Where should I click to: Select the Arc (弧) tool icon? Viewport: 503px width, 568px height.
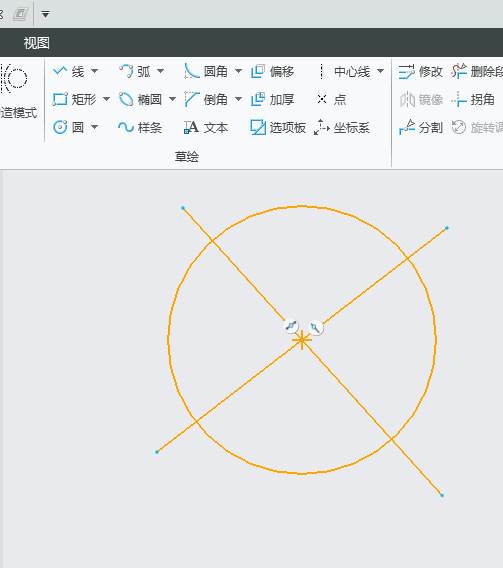pyautogui.click(x=126, y=71)
